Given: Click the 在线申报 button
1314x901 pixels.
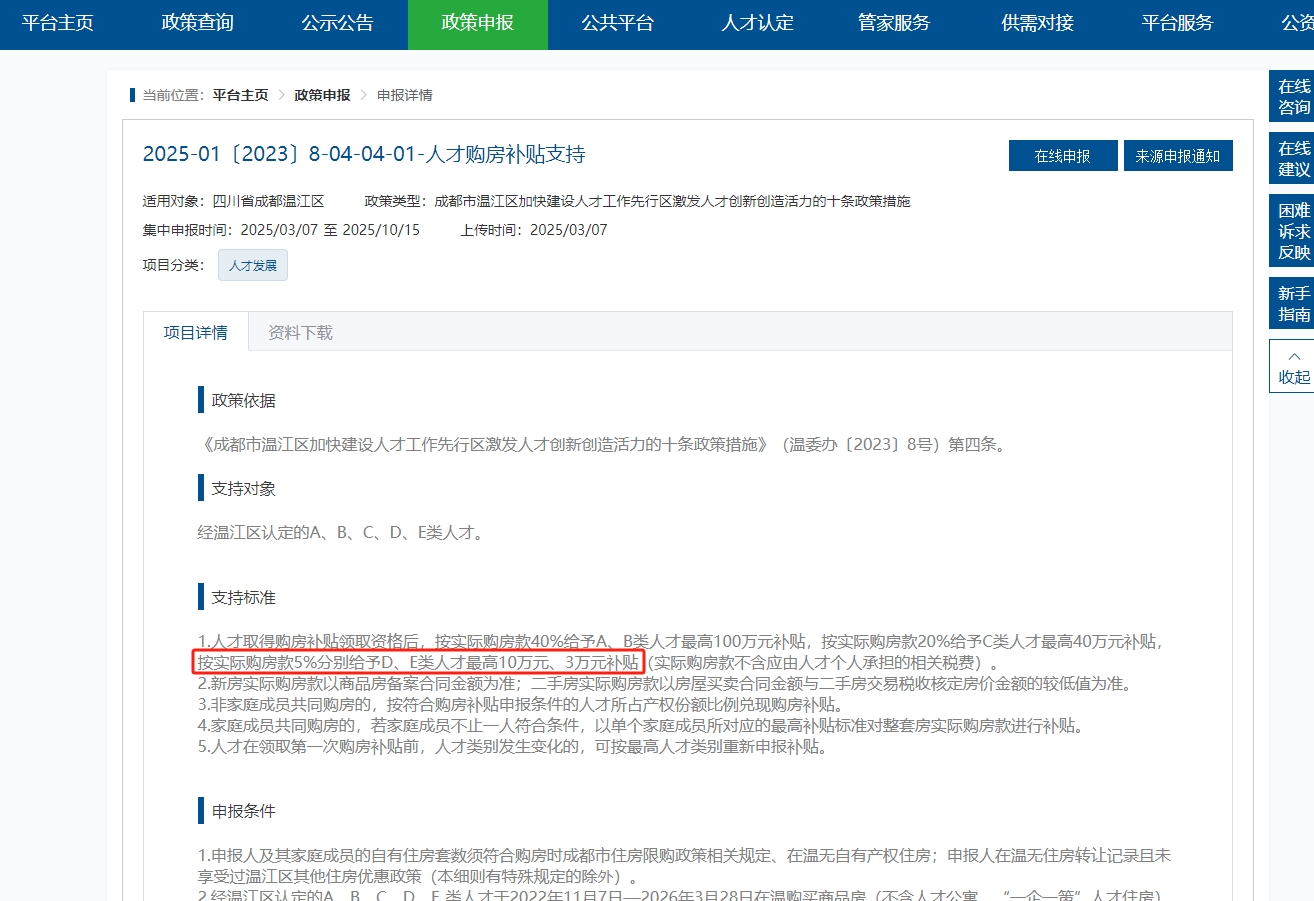Looking at the screenshot, I should click(x=1062, y=156).
